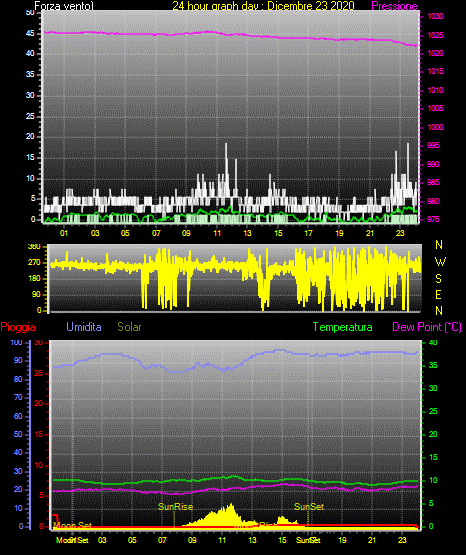The image size is (466, 555).
Task: Click the Pressione legend label
Action: coord(394,6)
